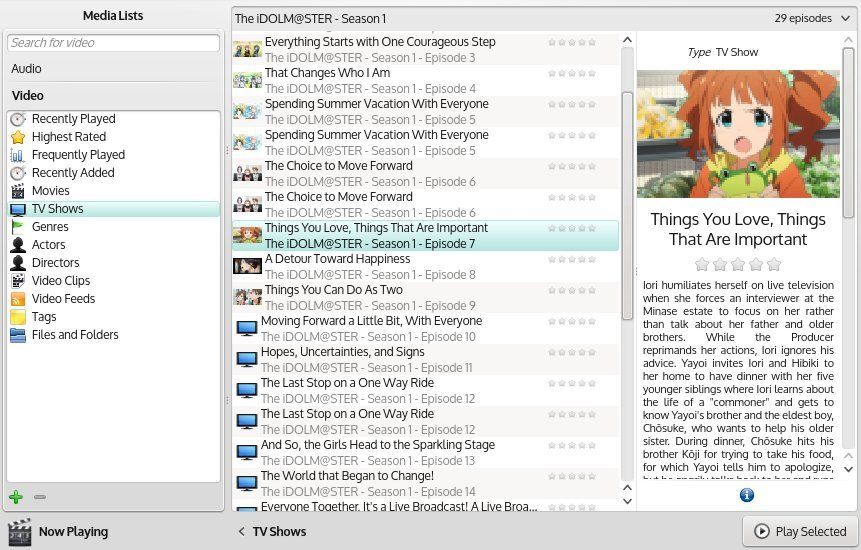Select Highest Rated list item

113,137
